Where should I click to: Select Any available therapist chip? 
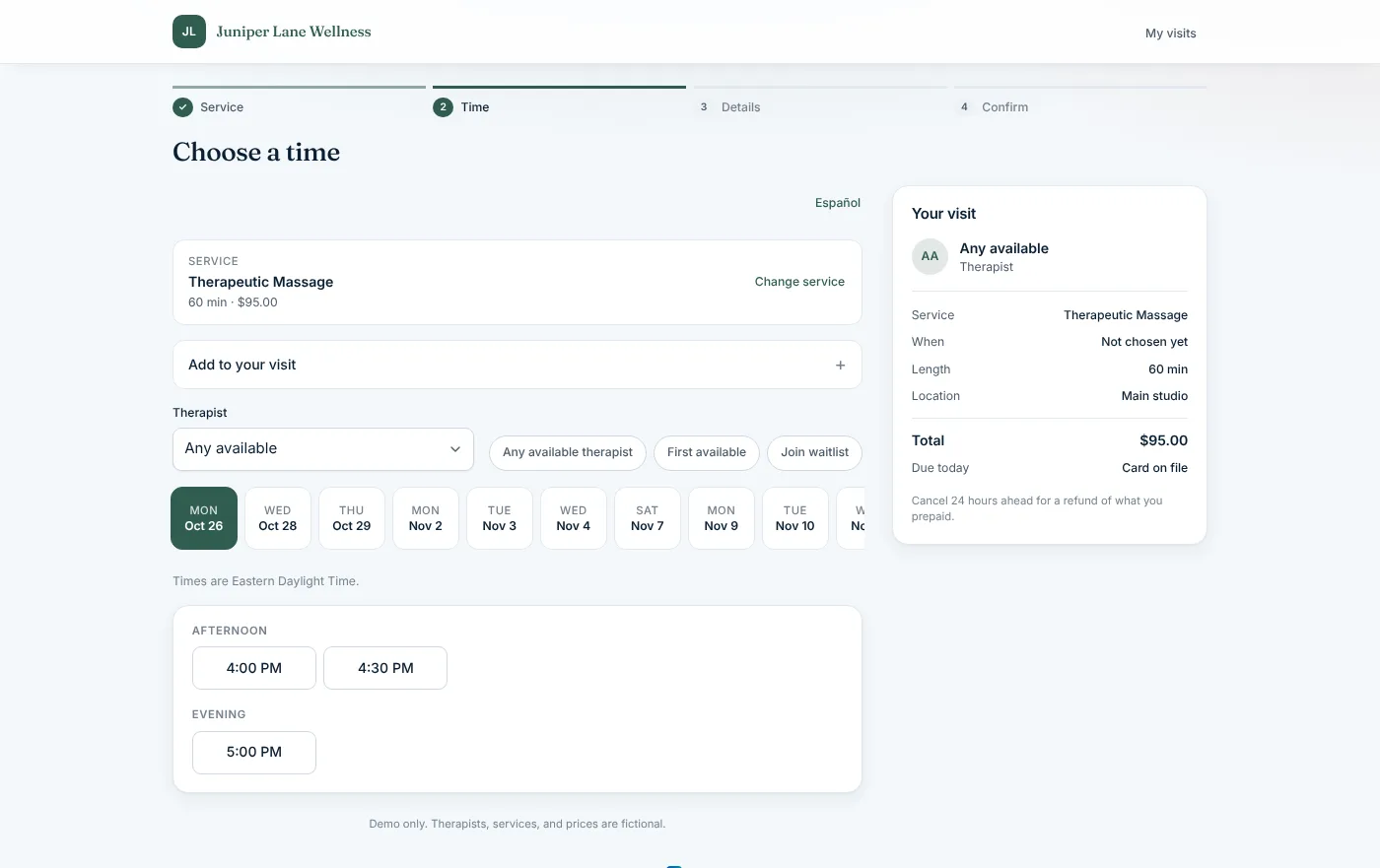568,452
